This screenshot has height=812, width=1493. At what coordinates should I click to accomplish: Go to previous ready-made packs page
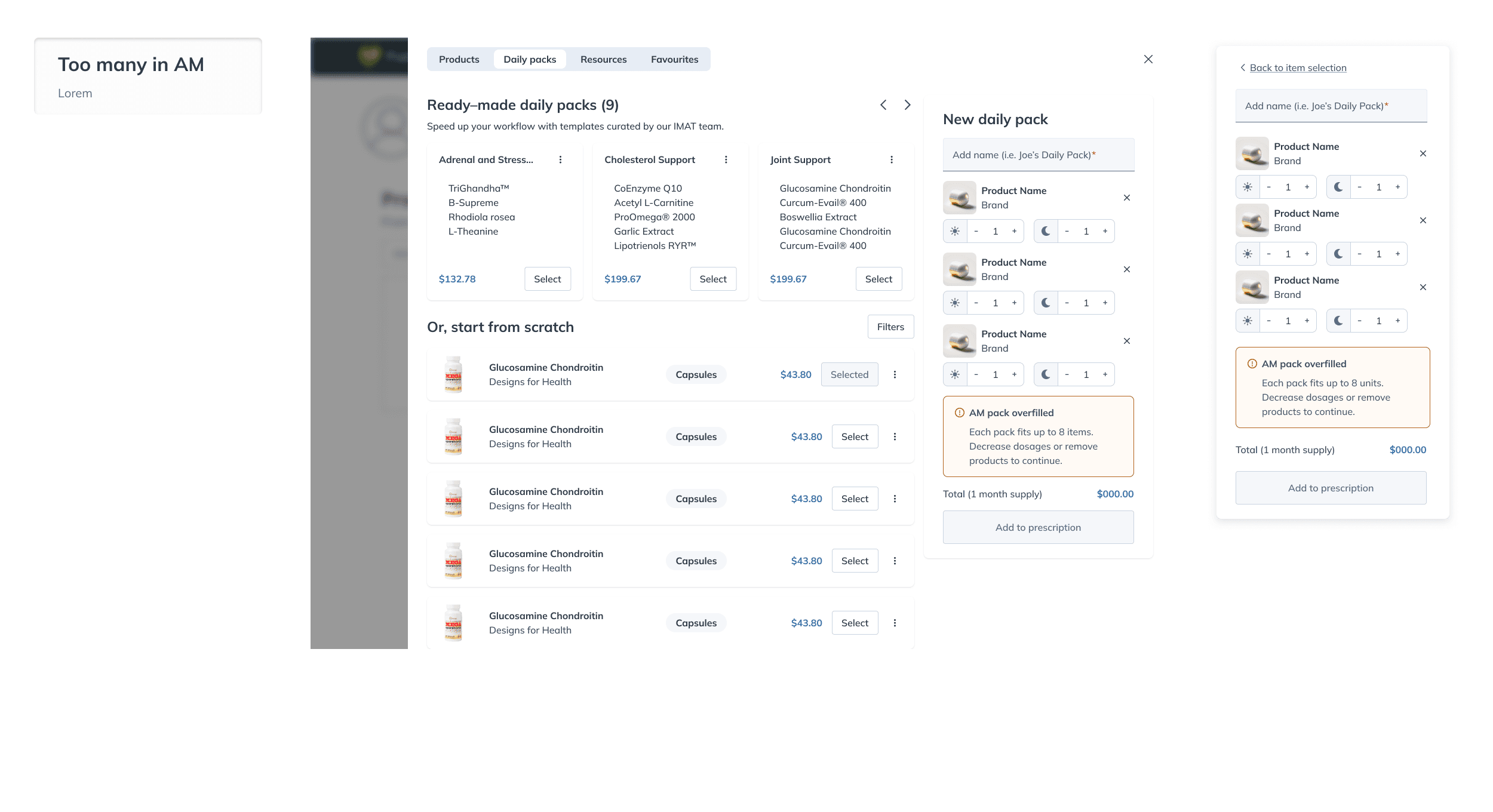pos(883,105)
